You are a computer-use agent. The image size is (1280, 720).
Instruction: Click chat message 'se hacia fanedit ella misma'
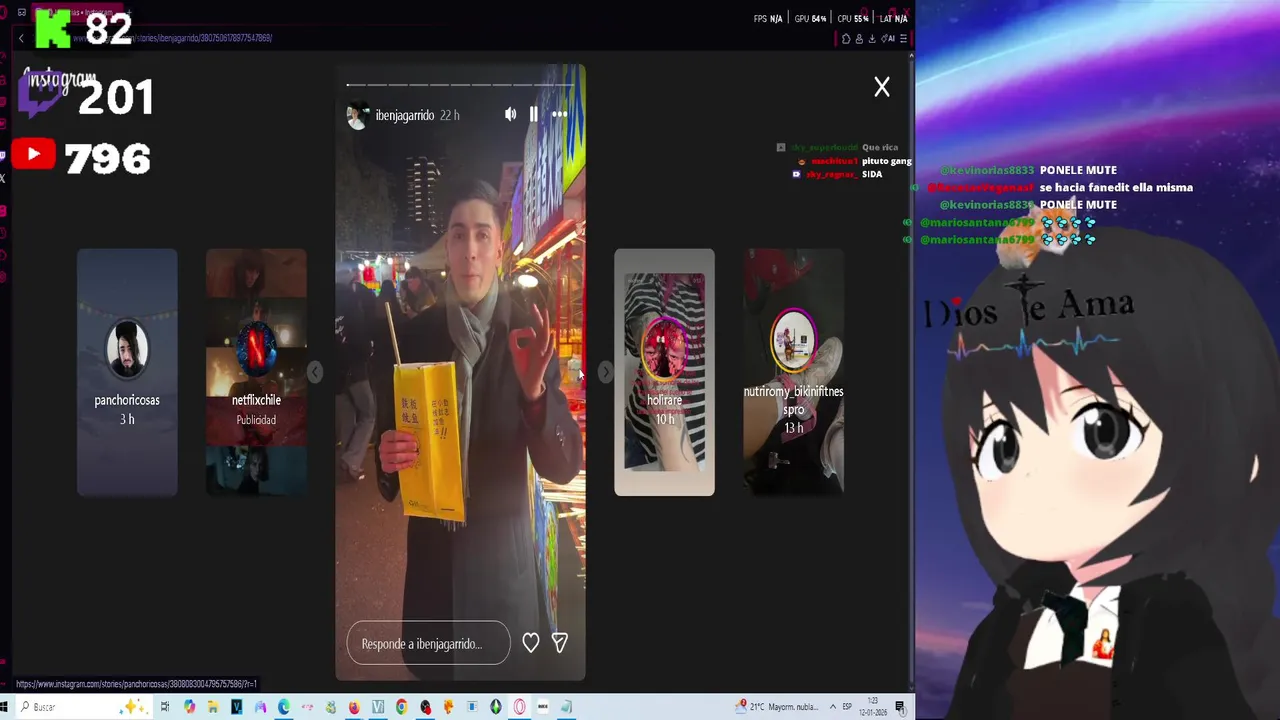tap(1116, 187)
